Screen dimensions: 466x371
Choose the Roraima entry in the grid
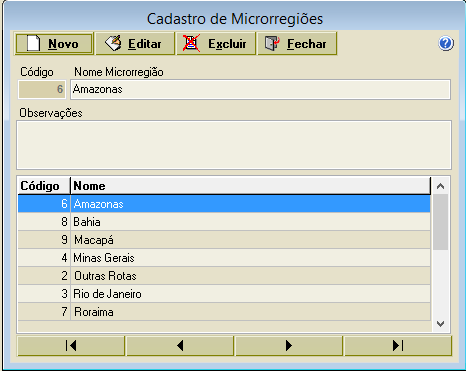click(224, 312)
